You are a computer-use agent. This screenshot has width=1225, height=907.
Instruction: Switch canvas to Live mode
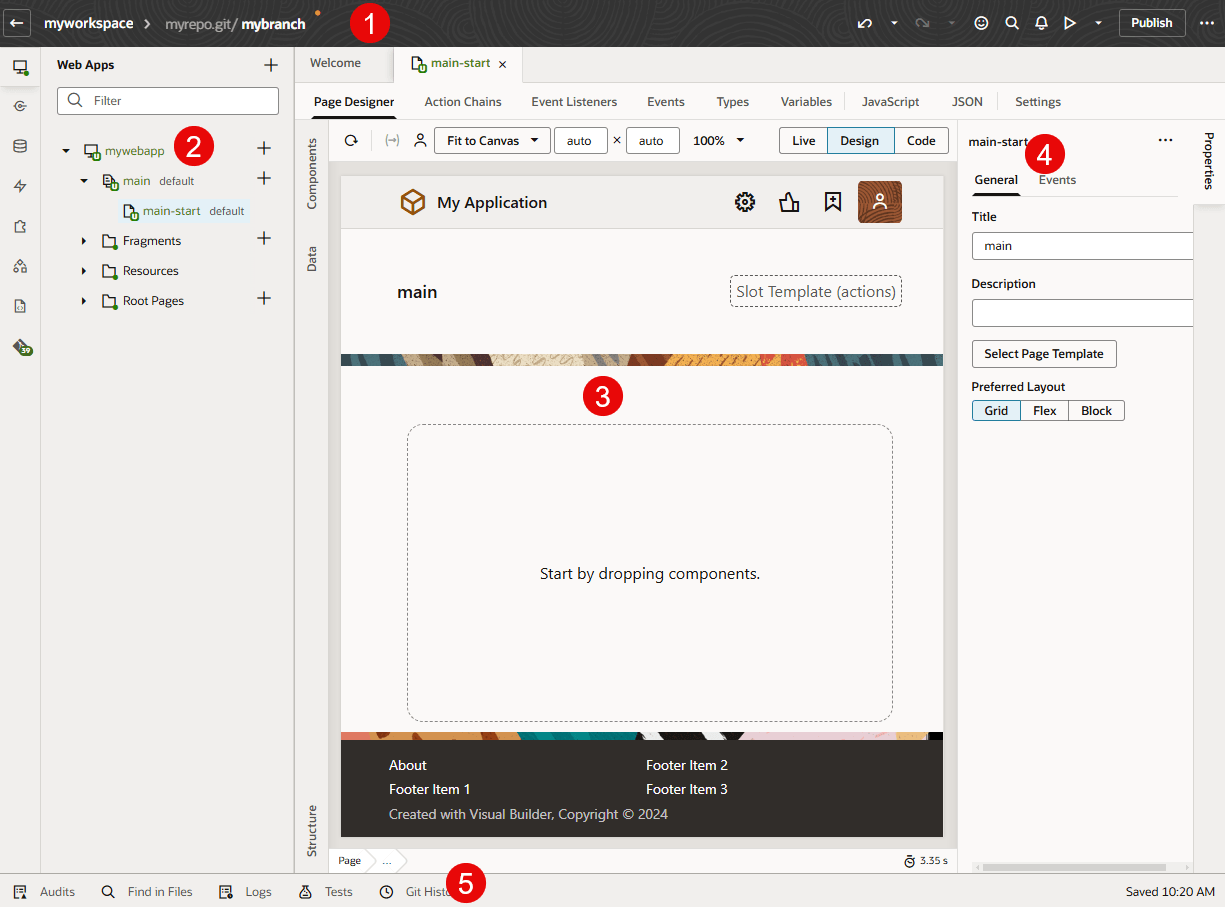(803, 140)
